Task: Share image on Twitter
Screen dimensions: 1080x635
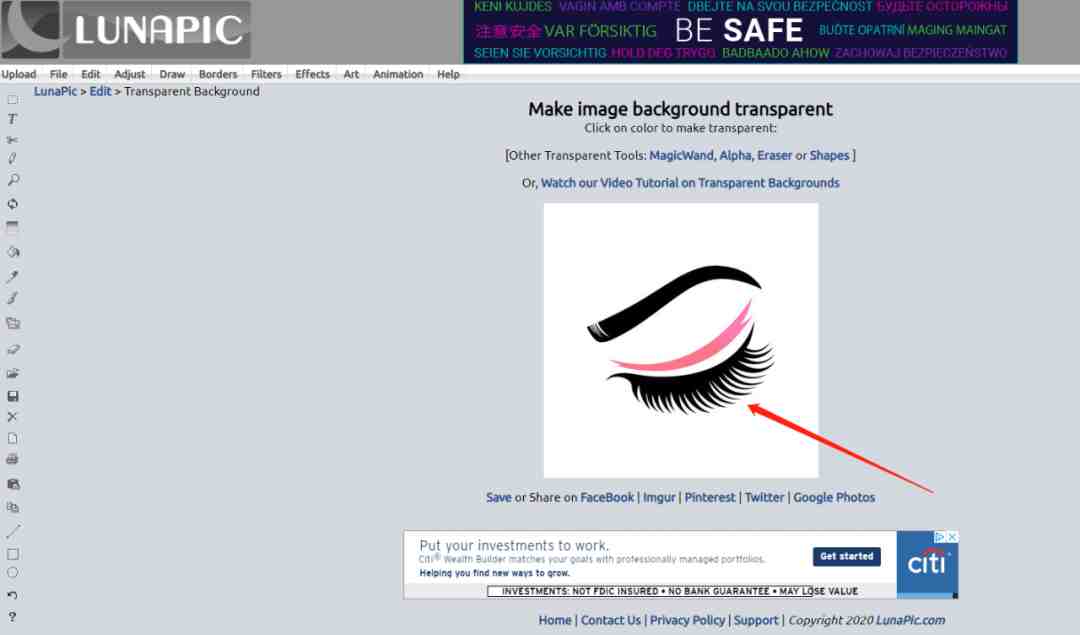Action: point(765,497)
